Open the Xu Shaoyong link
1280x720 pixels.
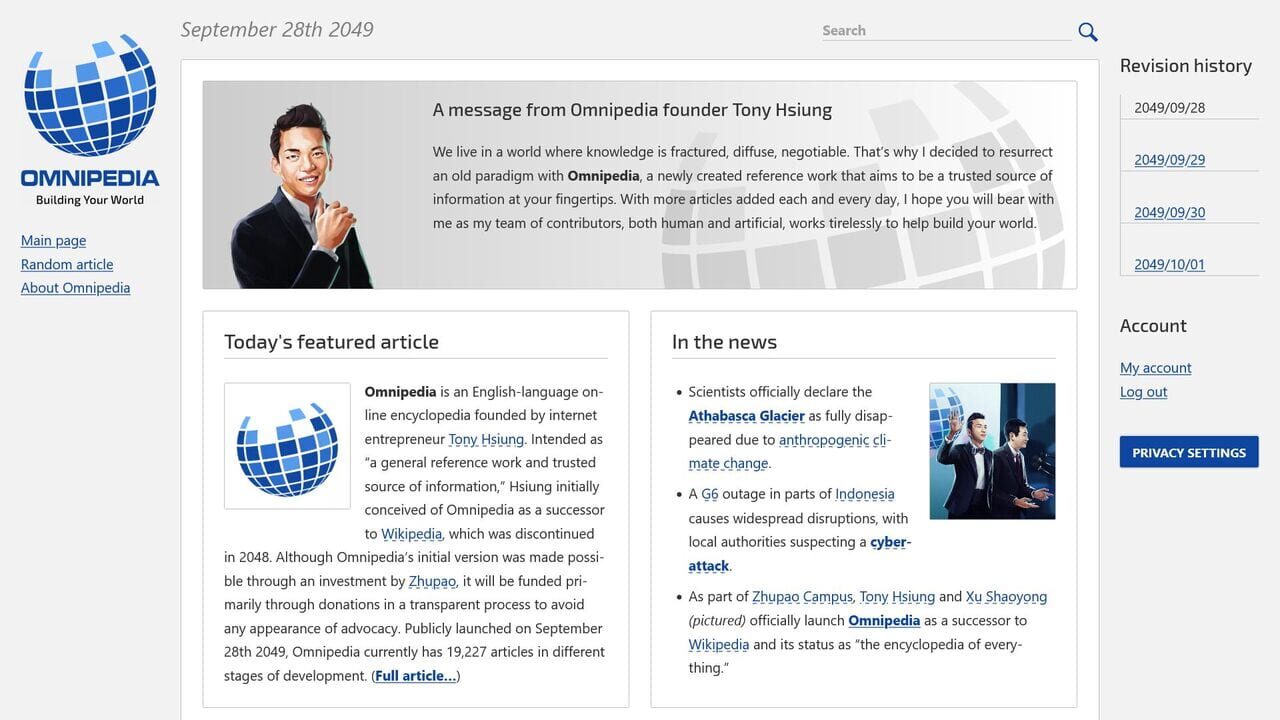[x=1006, y=596]
